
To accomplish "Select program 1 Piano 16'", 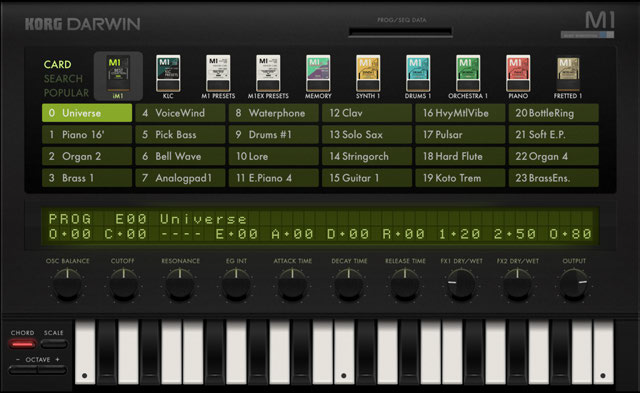I will [87, 135].
